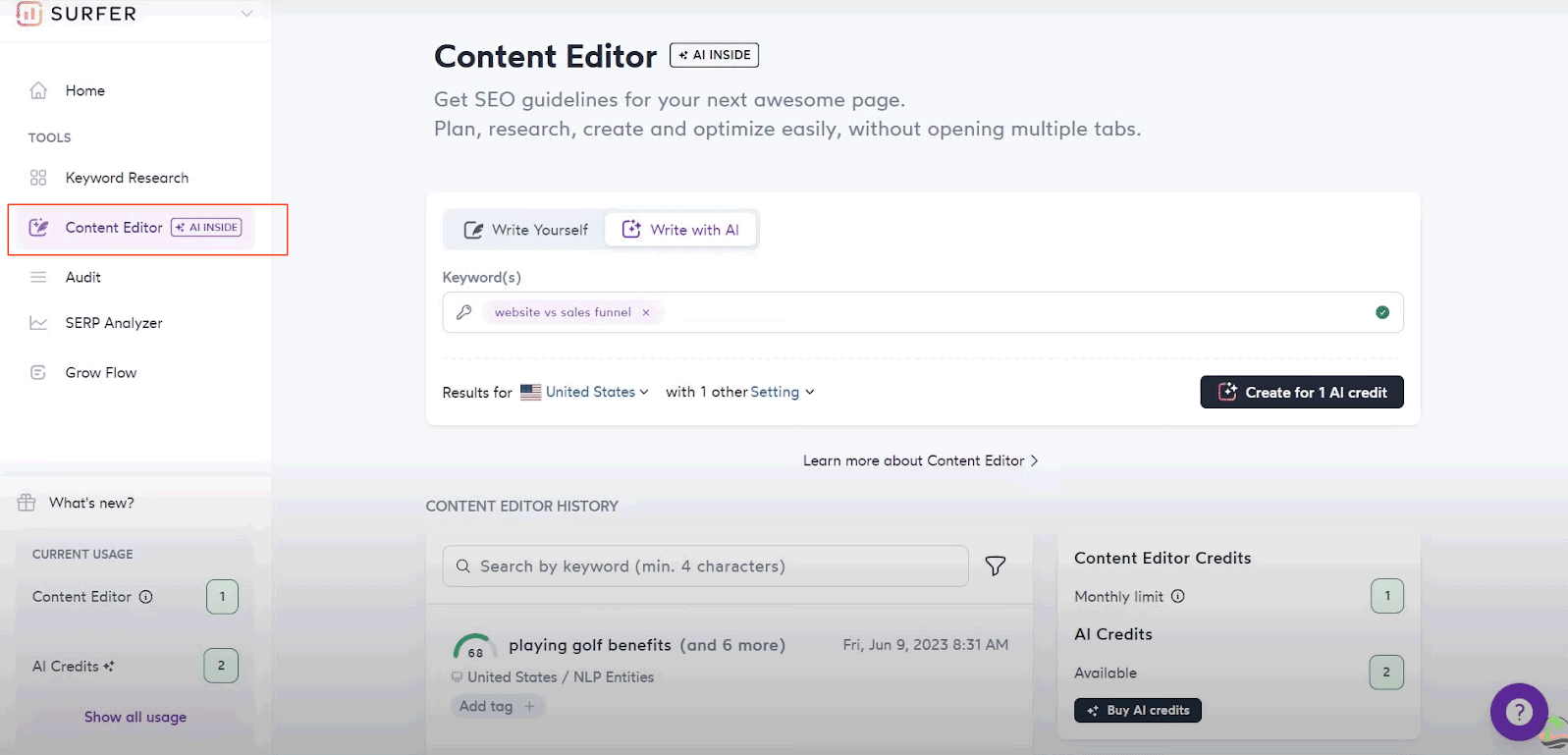Click the Content Editor pencil icon in sidebar
Screen dimensions: 1568x755
38,228
